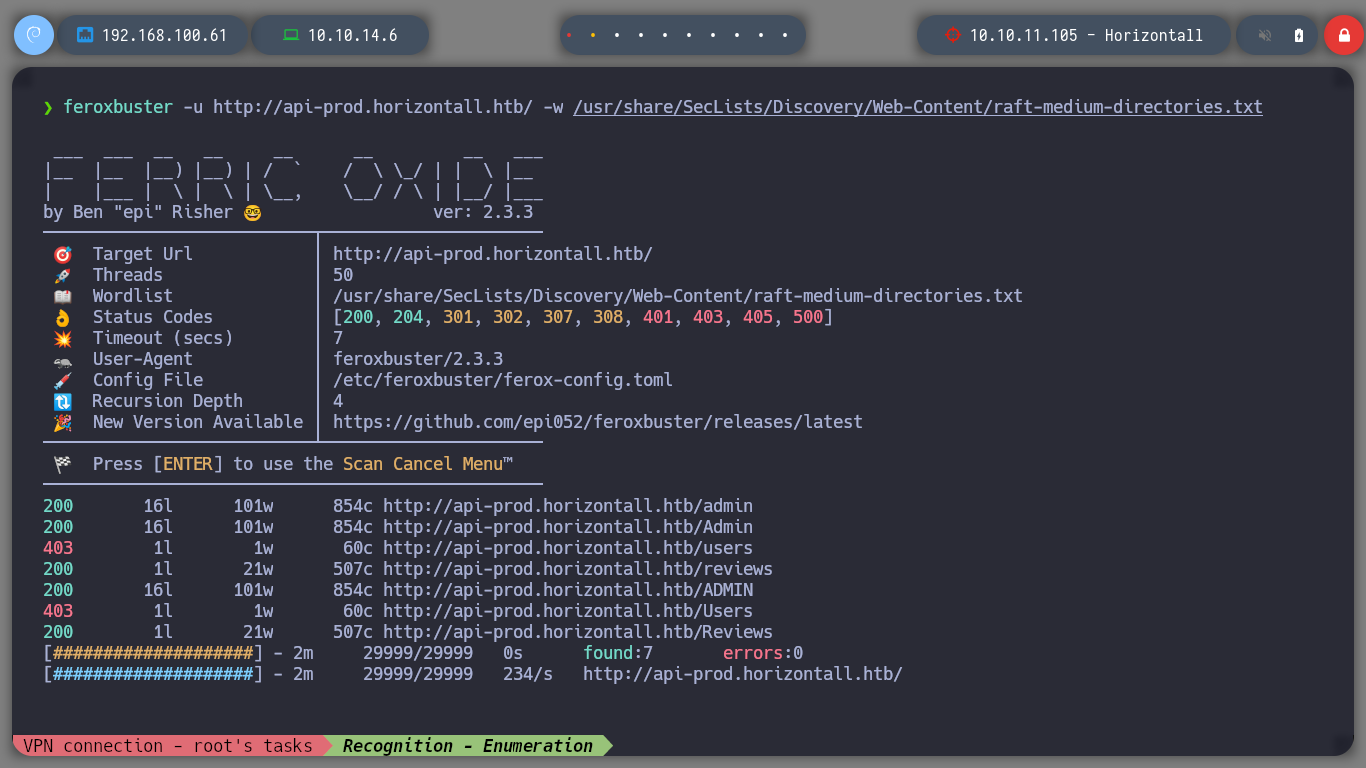The height and width of the screenshot is (768, 1366).
Task: Click the 234/s request rate
Action: pos(528,674)
